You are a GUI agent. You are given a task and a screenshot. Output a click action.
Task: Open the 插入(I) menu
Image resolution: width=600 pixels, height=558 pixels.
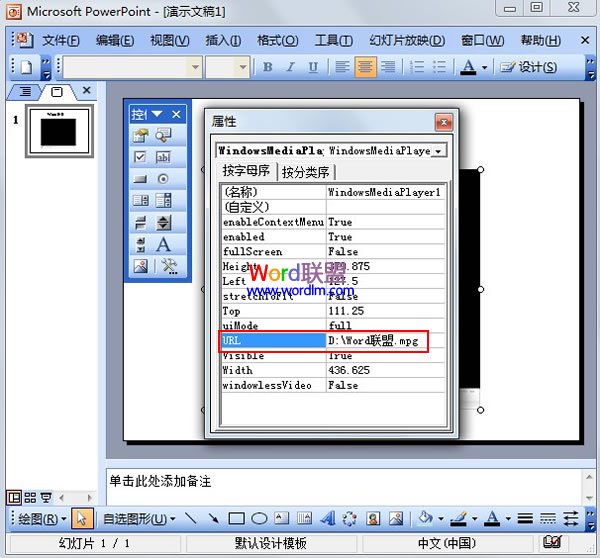coord(223,40)
